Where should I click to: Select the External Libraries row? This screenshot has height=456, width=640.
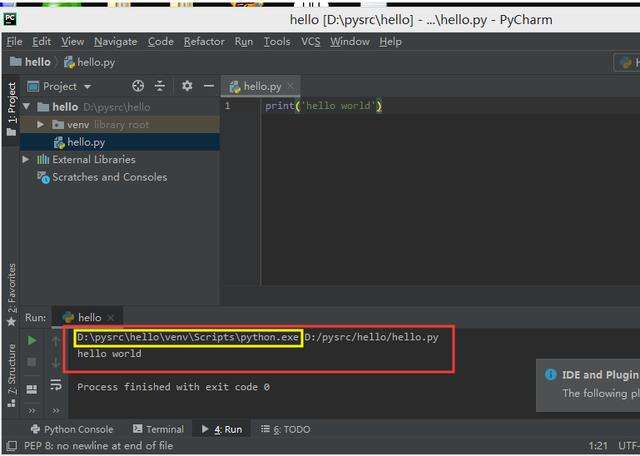click(119, 159)
